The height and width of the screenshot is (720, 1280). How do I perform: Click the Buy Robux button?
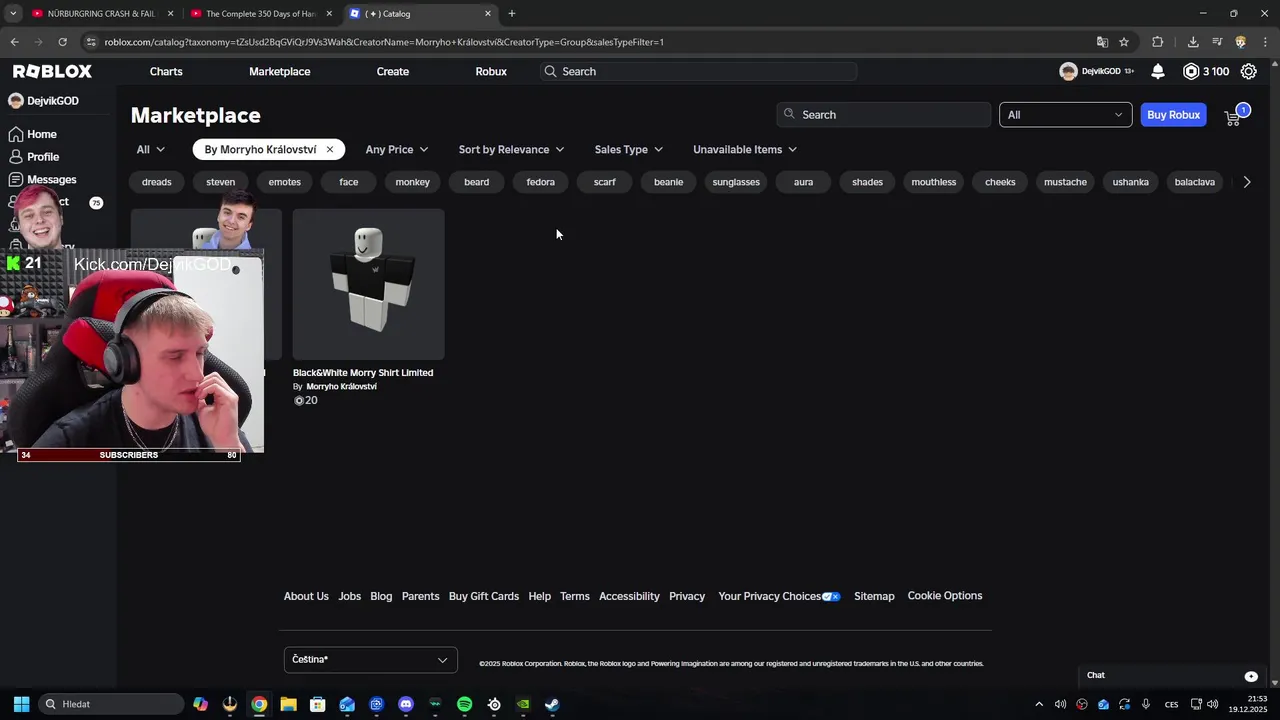[1173, 115]
